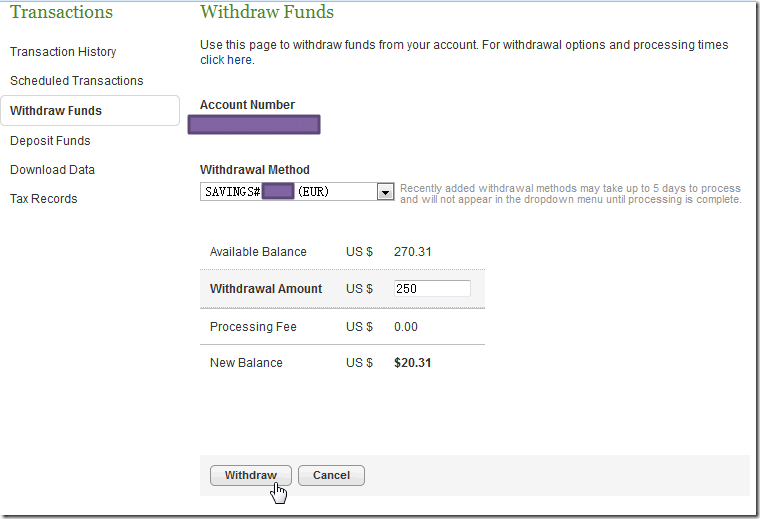
Task: Expand the Withdrawal Method dropdown arrow
Action: pos(385,192)
